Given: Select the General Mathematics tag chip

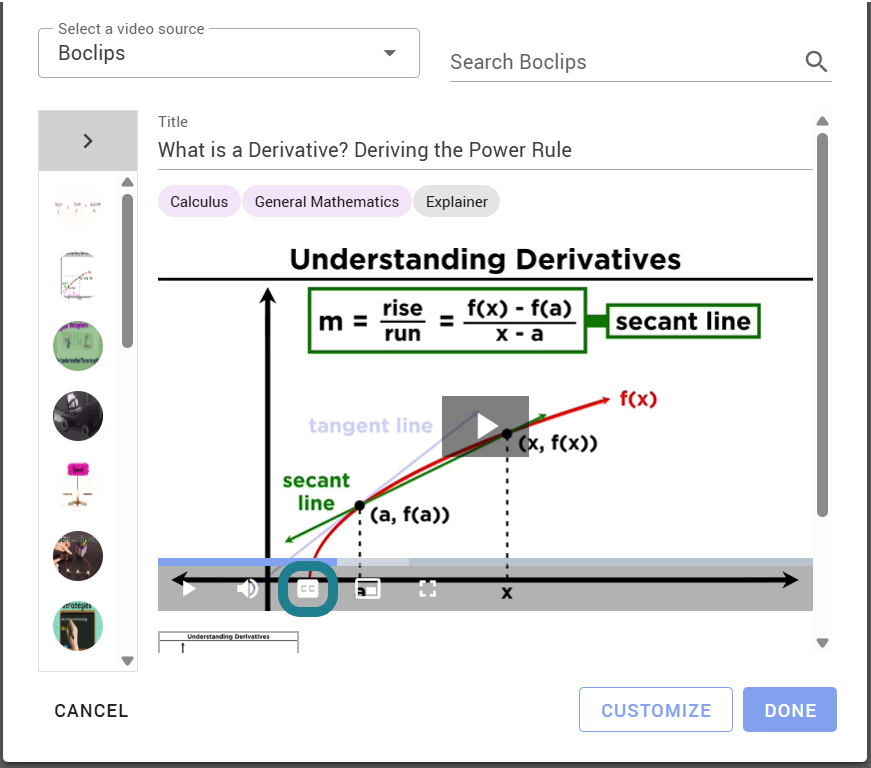Looking at the screenshot, I should tap(327, 202).
